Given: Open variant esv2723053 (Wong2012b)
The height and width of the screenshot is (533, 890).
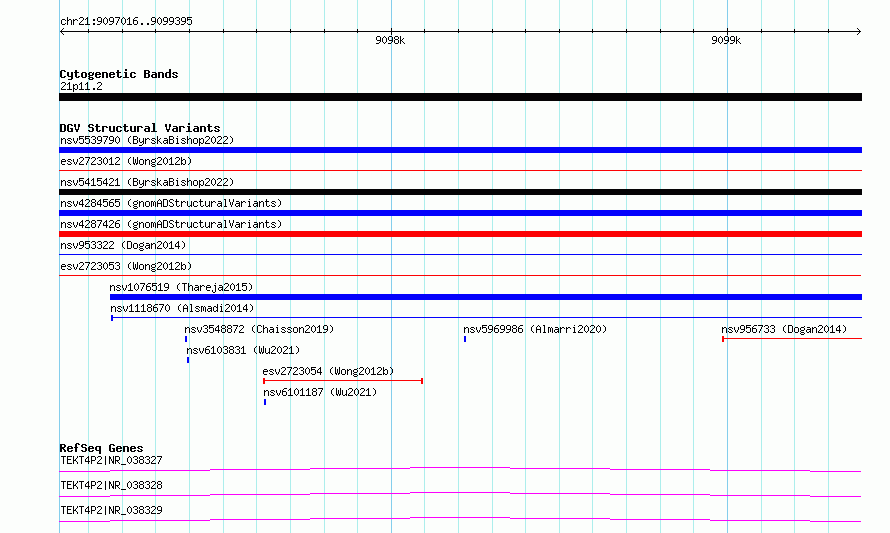Looking at the screenshot, I should click(126, 266).
